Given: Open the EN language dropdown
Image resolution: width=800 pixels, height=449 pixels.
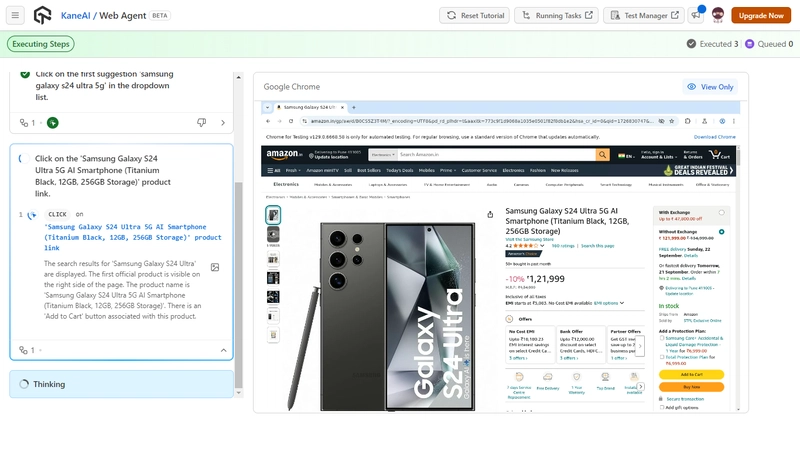Looking at the screenshot, I should click(x=627, y=156).
